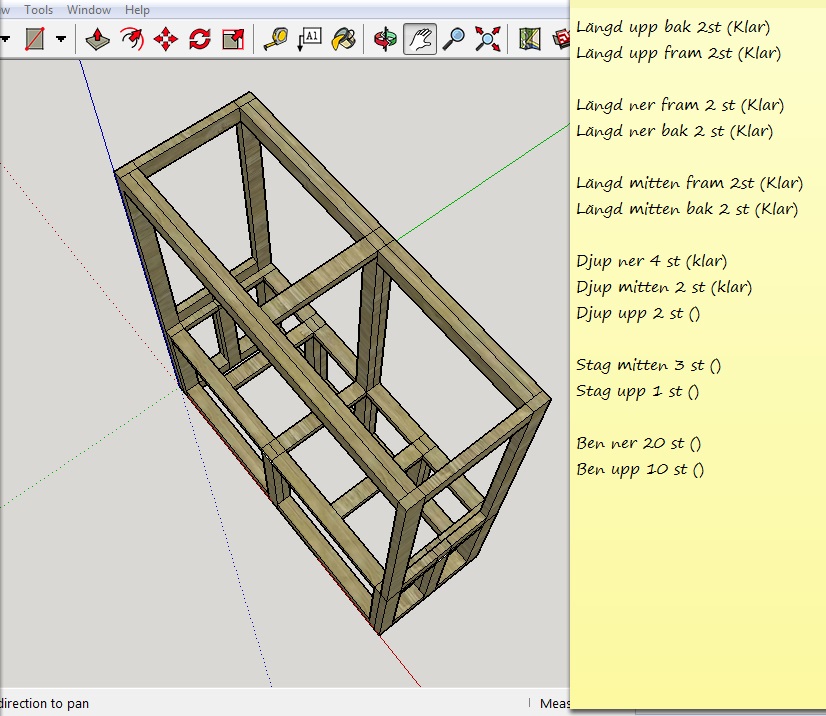Click the sticky note line 'Ben ner 20 st ()'
The image size is (826, 716).
click(638, 443)
